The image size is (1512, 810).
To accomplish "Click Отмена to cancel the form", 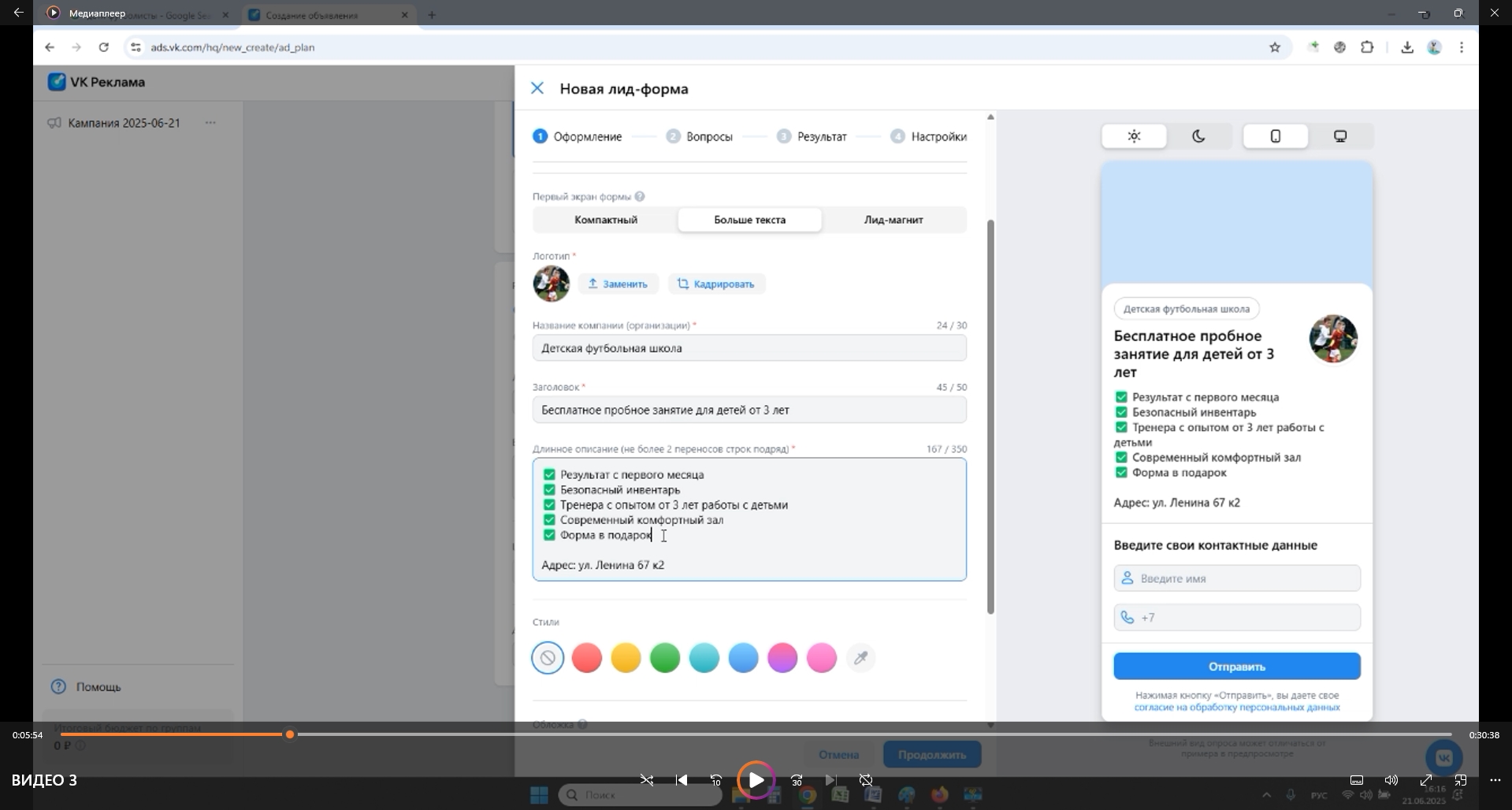I will point(838,755).
